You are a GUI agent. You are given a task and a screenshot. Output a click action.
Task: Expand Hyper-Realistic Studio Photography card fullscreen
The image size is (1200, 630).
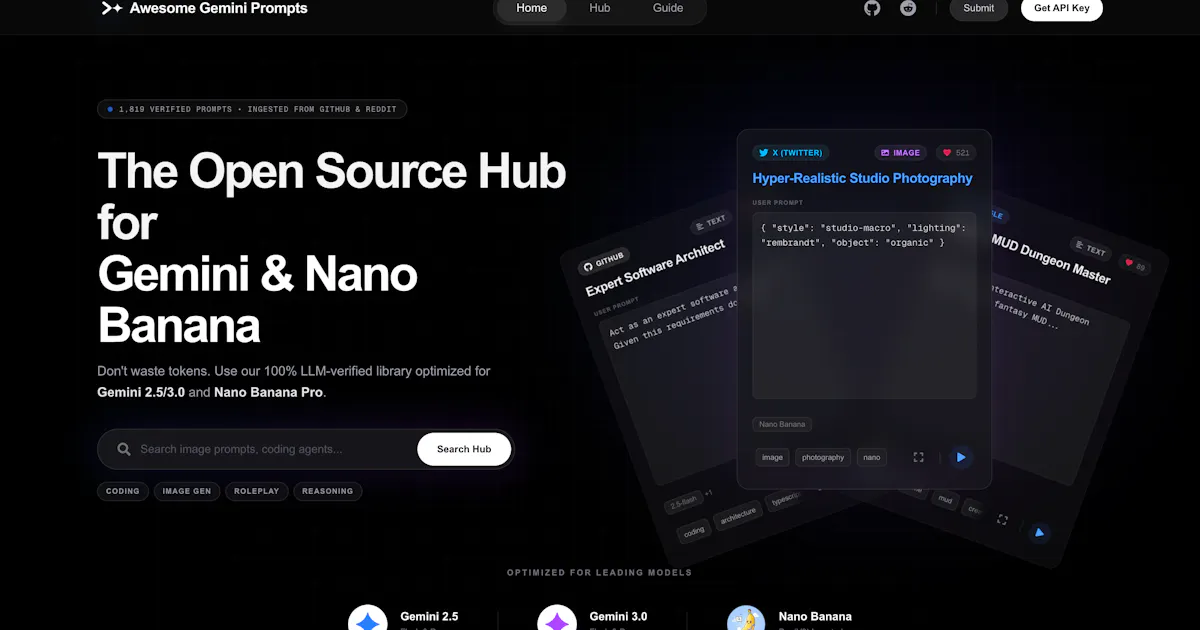pyautogui.click(x=918, y=457)
